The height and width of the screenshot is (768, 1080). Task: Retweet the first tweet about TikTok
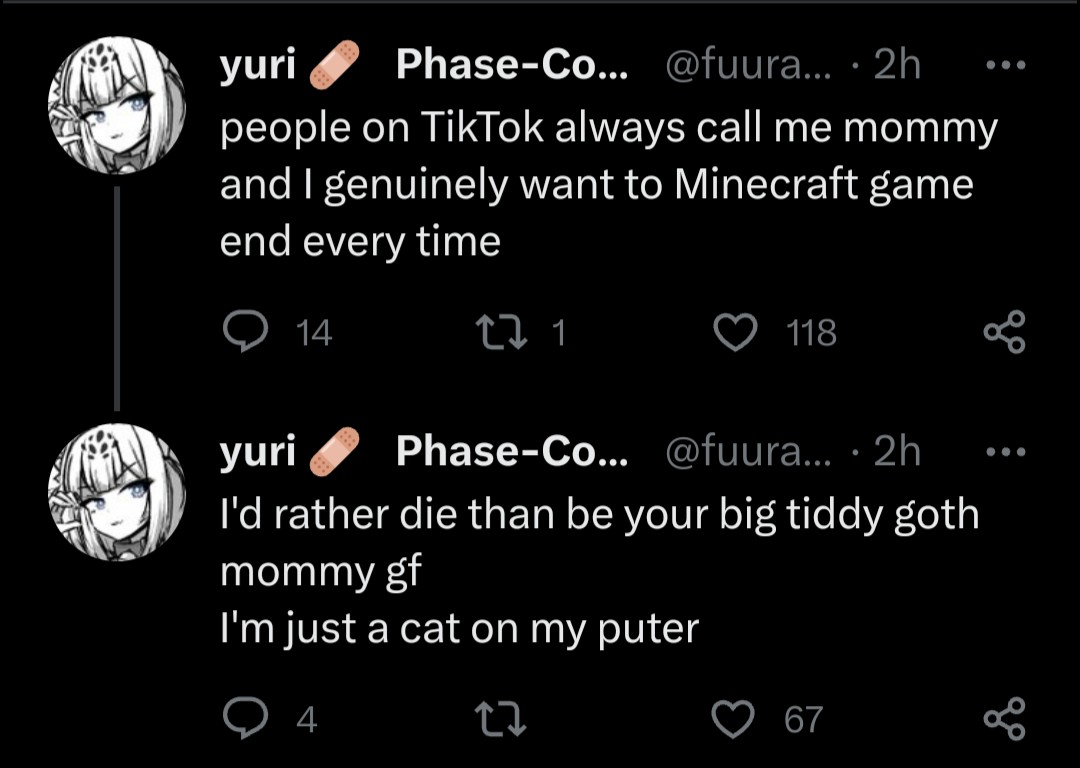502,332
